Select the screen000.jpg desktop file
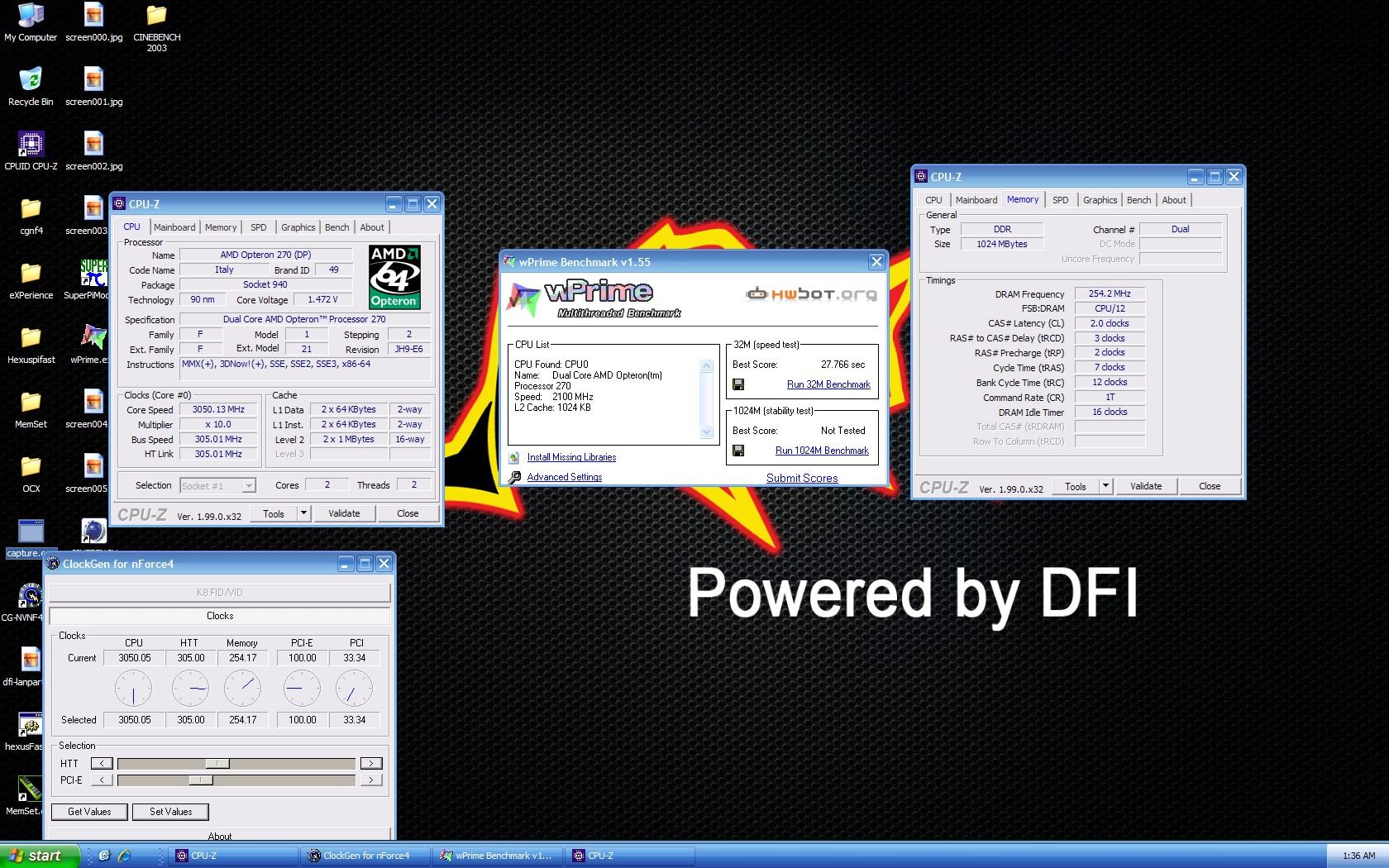This screenshot has height=868, width=1389. [93, 22]
